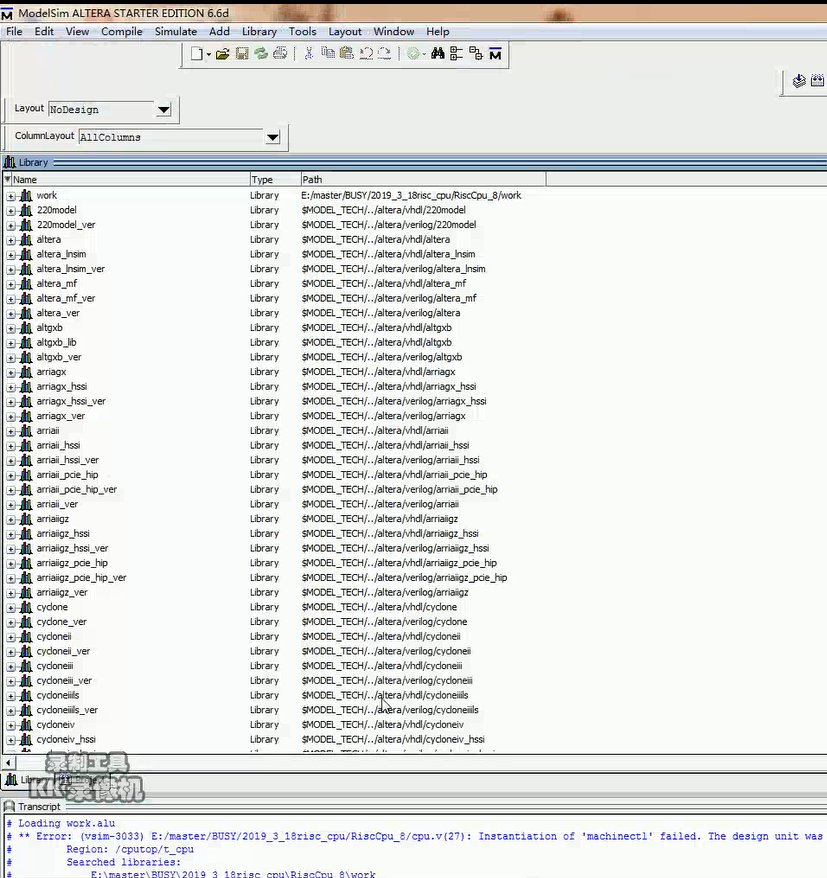Image resolution: width=827 pixels, height=878 pixels.
Task: Click the 220model library books icon
Action: coord(26,210)
